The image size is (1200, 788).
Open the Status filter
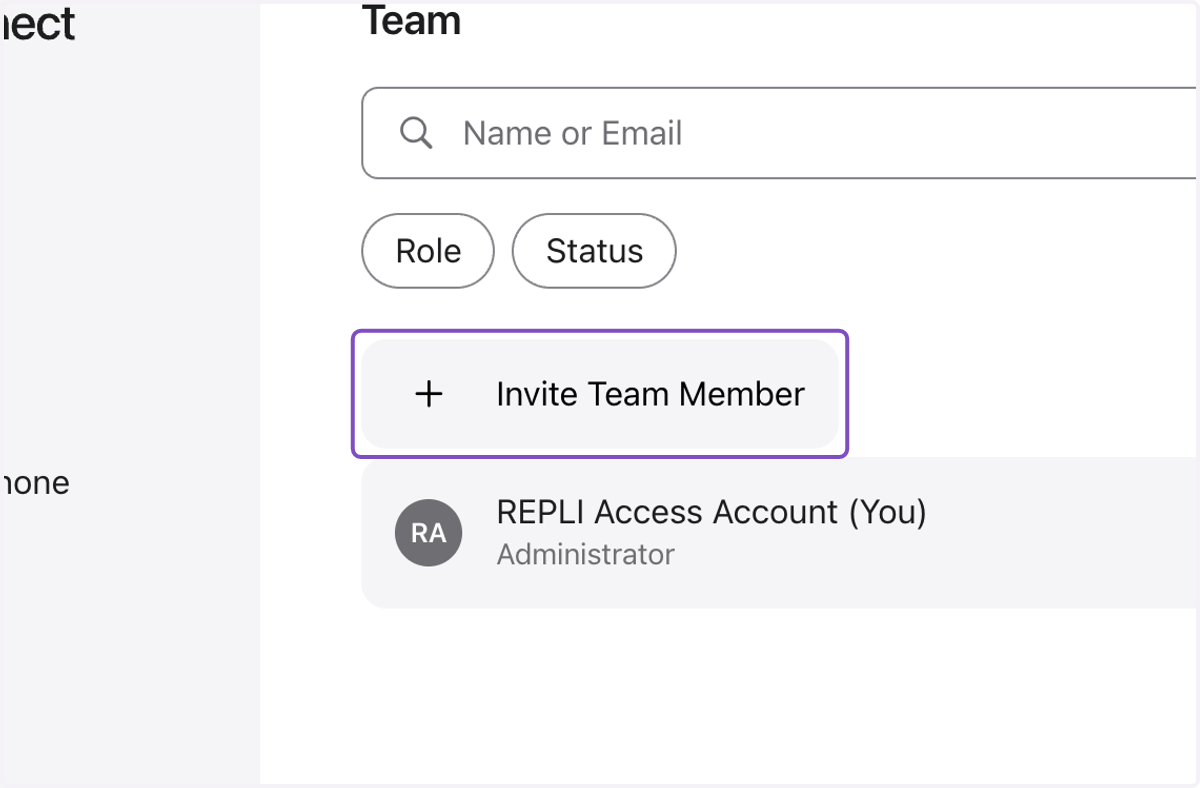(594, 251)
